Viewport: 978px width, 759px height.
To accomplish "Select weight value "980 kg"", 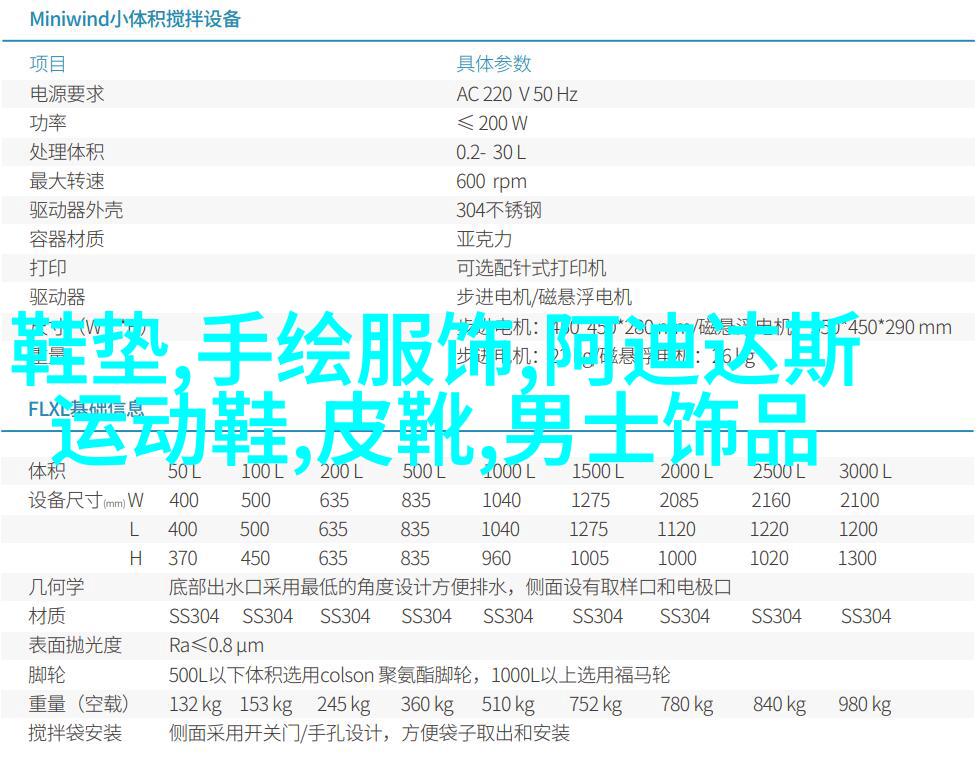I will [864, 705].
